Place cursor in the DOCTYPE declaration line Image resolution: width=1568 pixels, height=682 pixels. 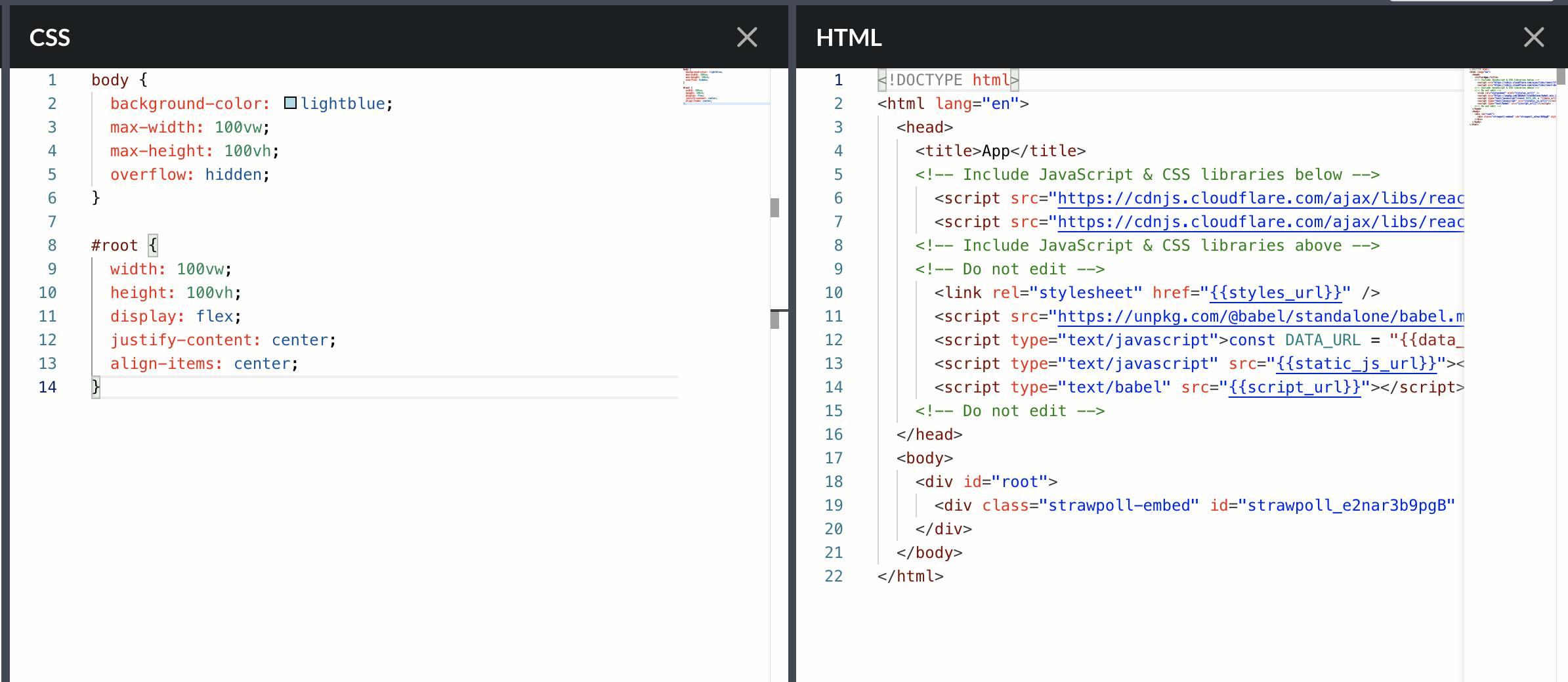coord(945,80)
